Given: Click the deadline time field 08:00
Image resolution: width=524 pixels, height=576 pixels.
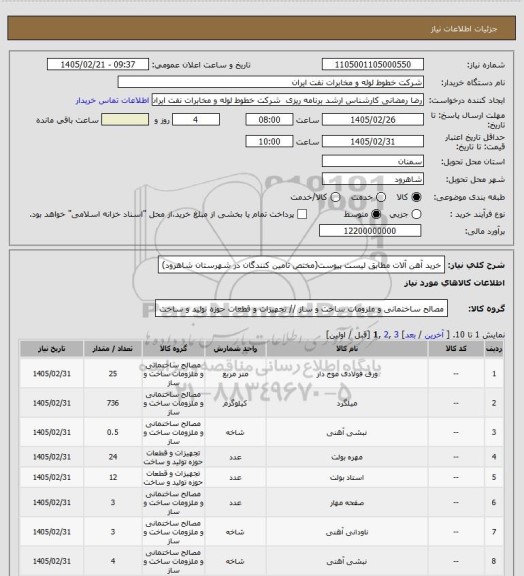Looking at the screenshot, I should 269,120.
